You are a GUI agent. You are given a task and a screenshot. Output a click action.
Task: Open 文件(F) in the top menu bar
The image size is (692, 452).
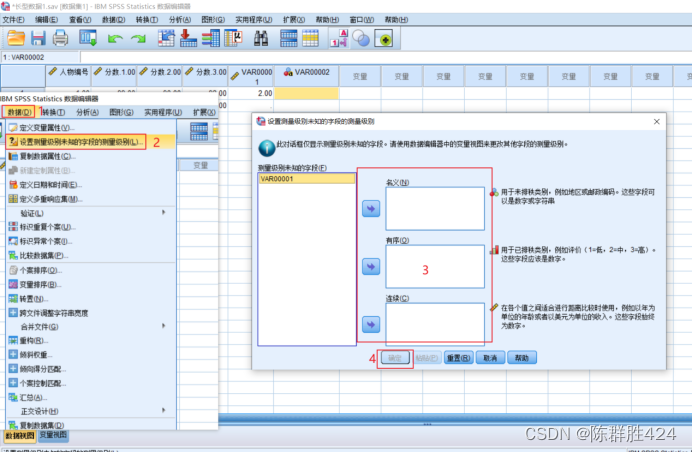coord(13,20)
